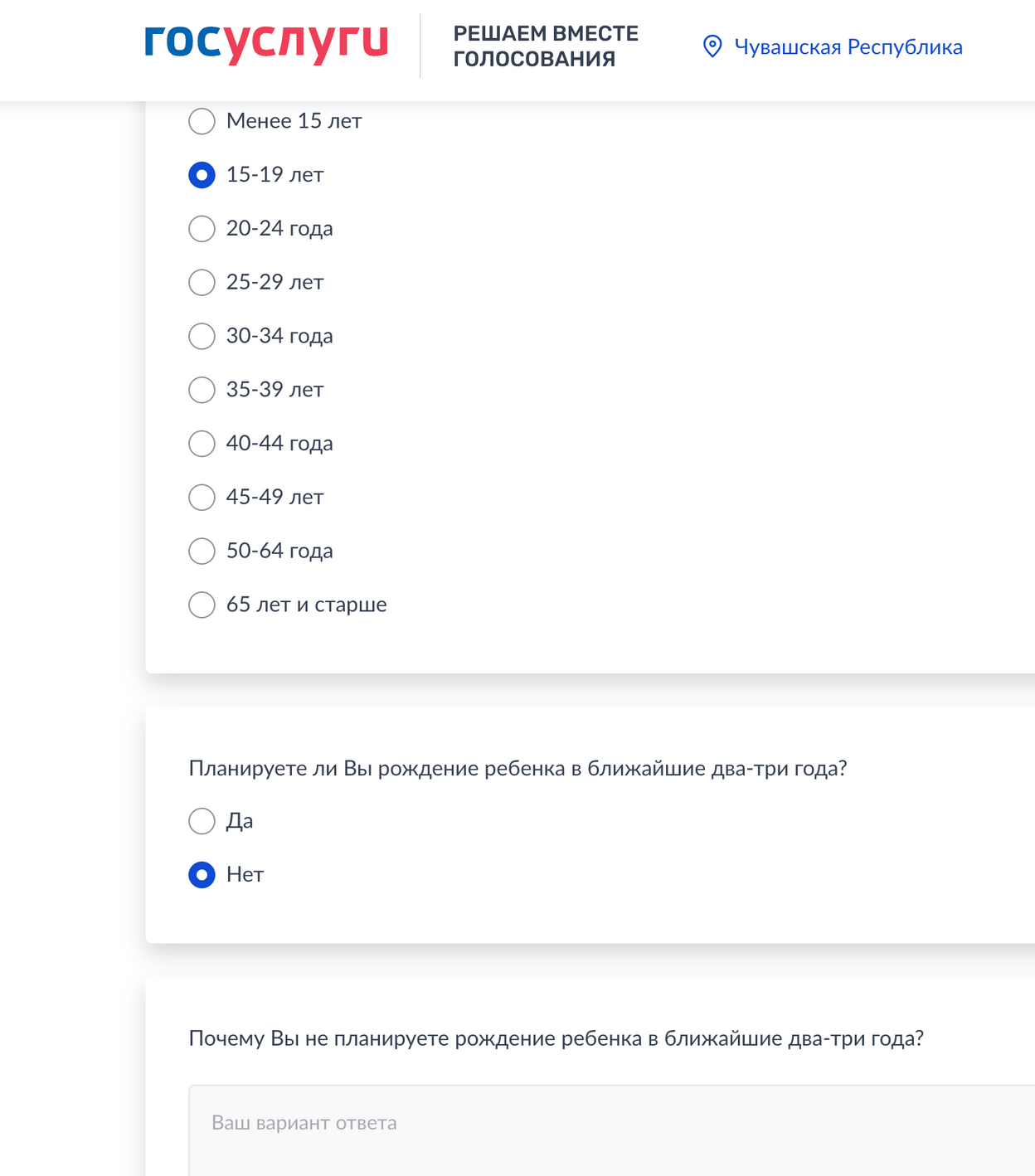The image size is (1035, 1176).
Task: Choose the 35-39 лет radio button
Action: coord(202,390)
